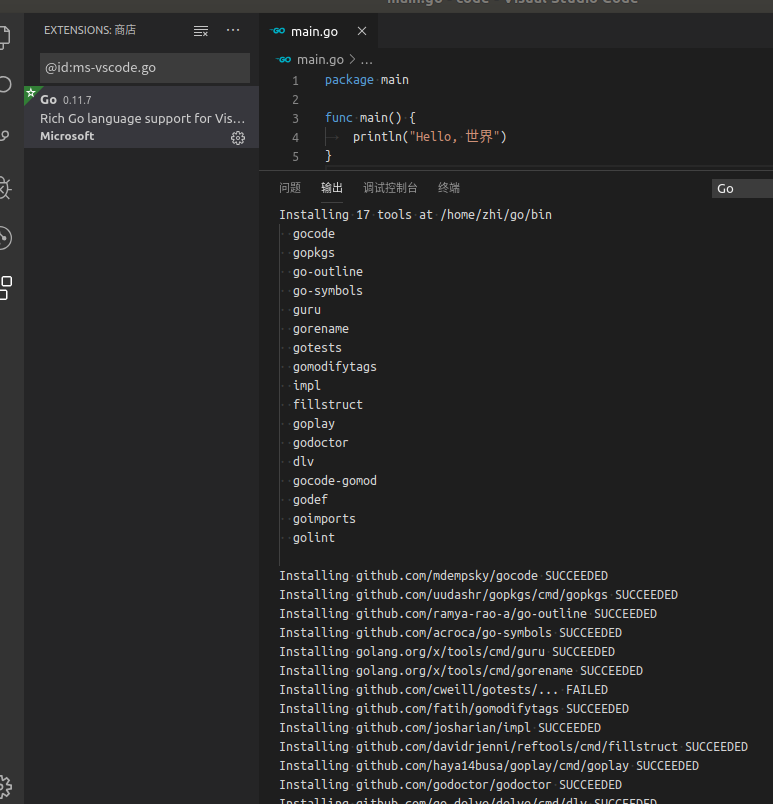Click the Installing 17 tools output line
The image size is (773, 804).
415,214
